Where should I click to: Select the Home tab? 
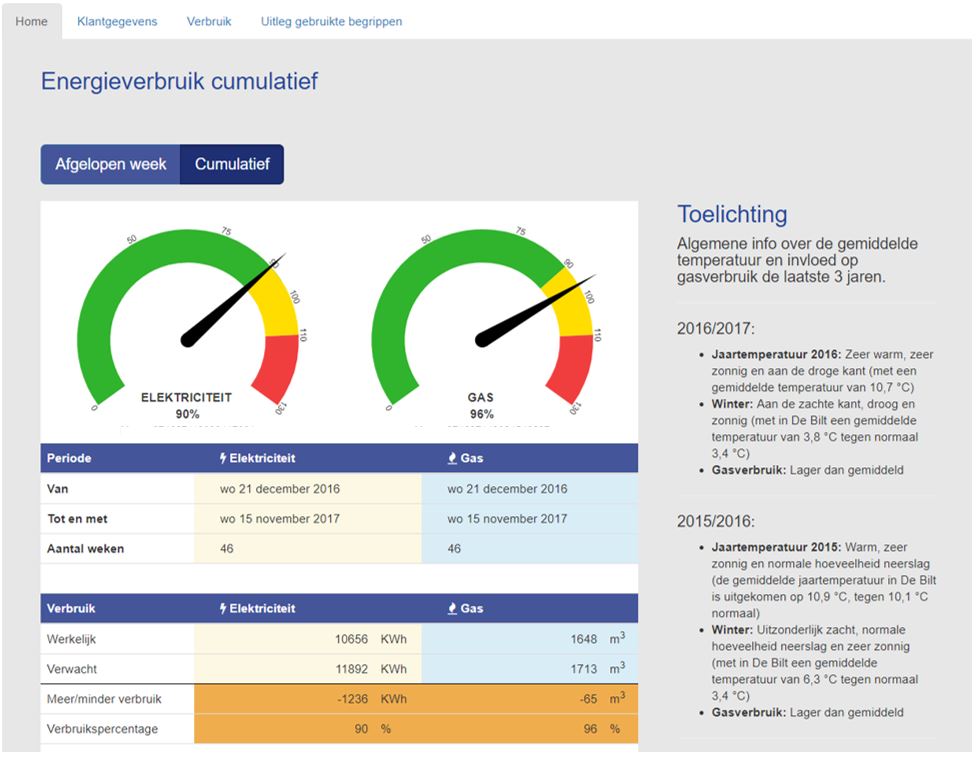(31, 20)
